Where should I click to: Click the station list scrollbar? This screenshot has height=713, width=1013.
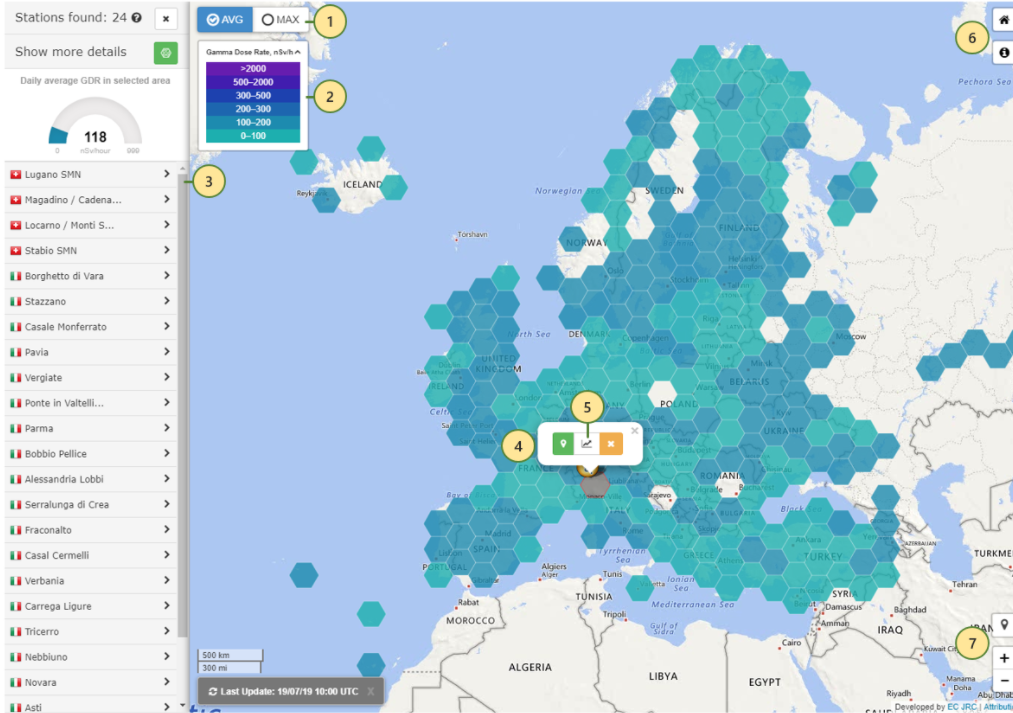coord(183,404)
